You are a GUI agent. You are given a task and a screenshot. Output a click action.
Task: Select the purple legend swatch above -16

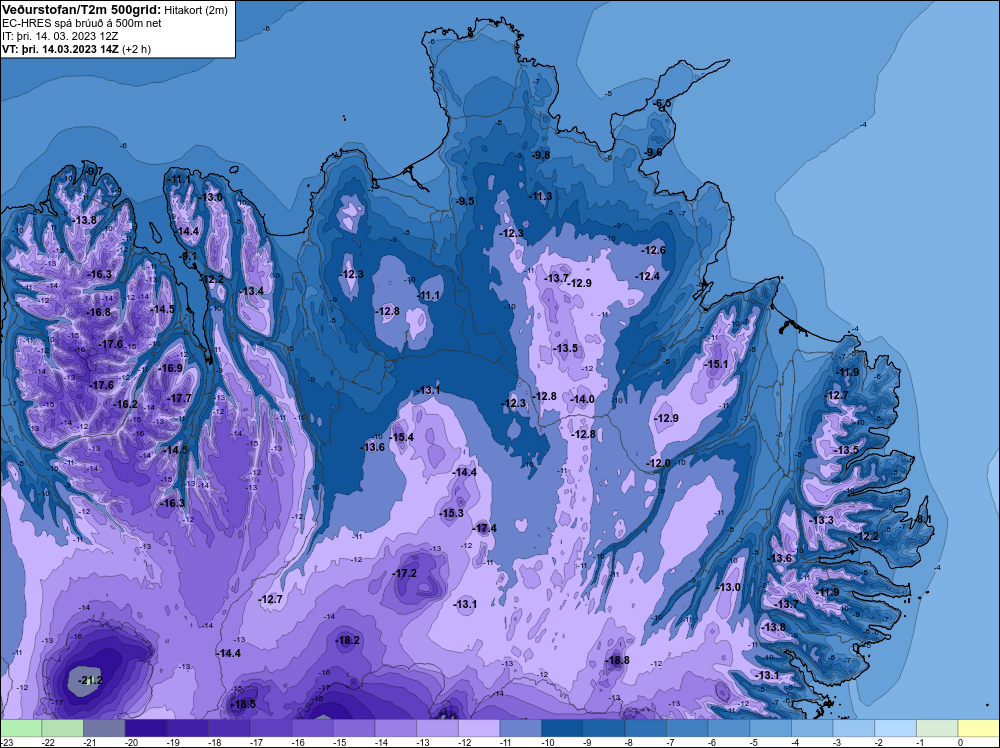(312, 728)
